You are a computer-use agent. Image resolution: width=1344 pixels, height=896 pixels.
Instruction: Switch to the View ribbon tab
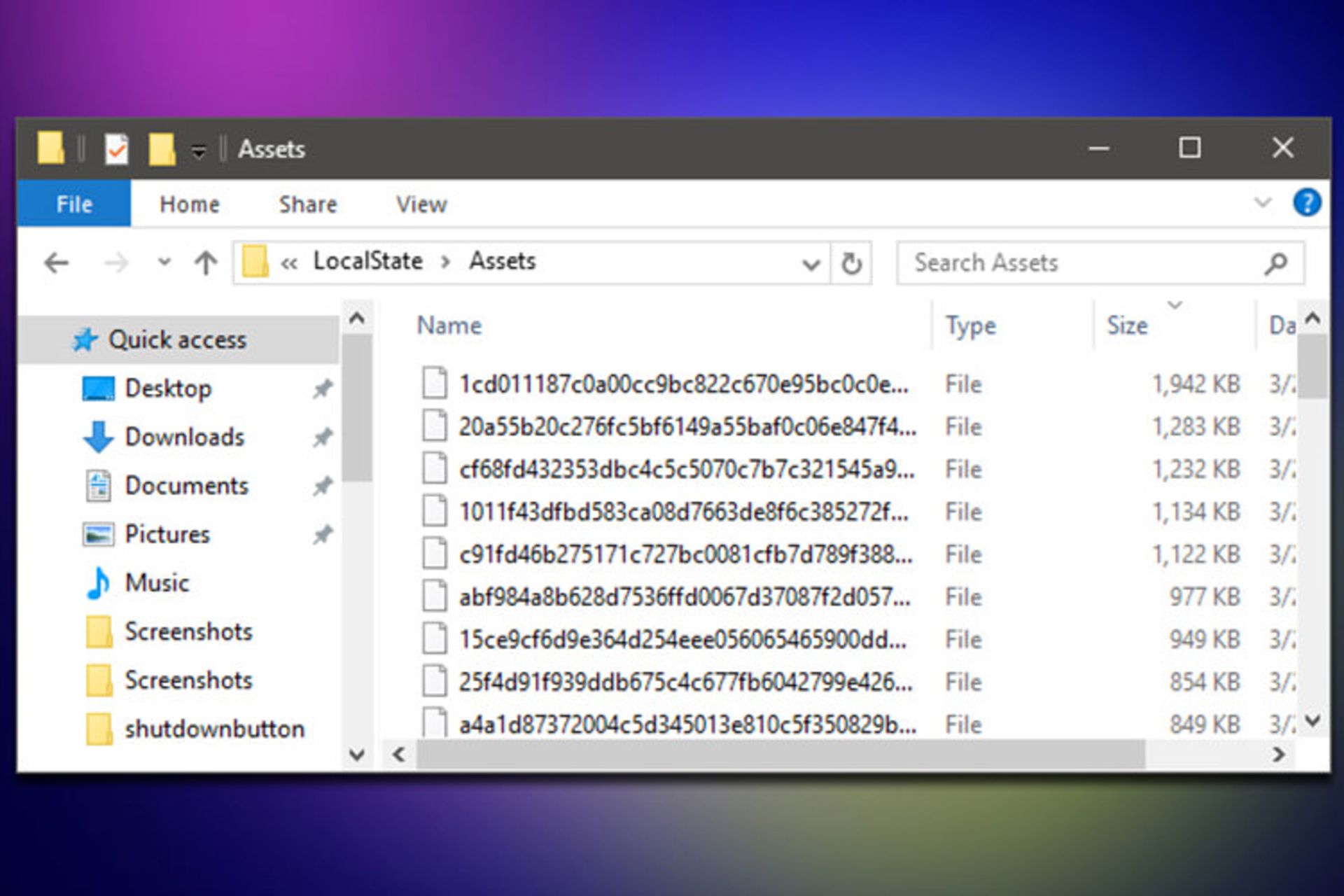pyautogui.click(x=421, y=204)
